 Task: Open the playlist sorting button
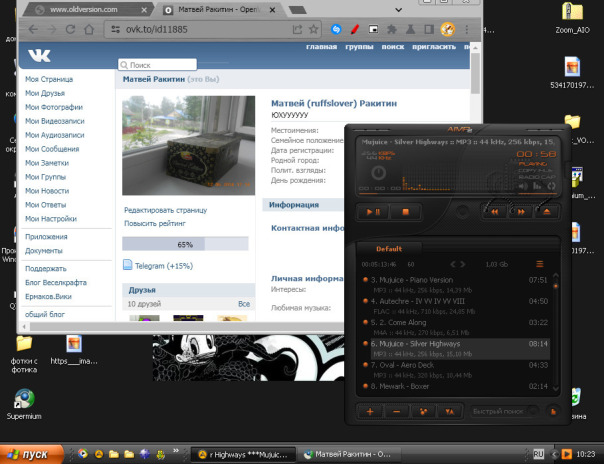tap(449, 412)
